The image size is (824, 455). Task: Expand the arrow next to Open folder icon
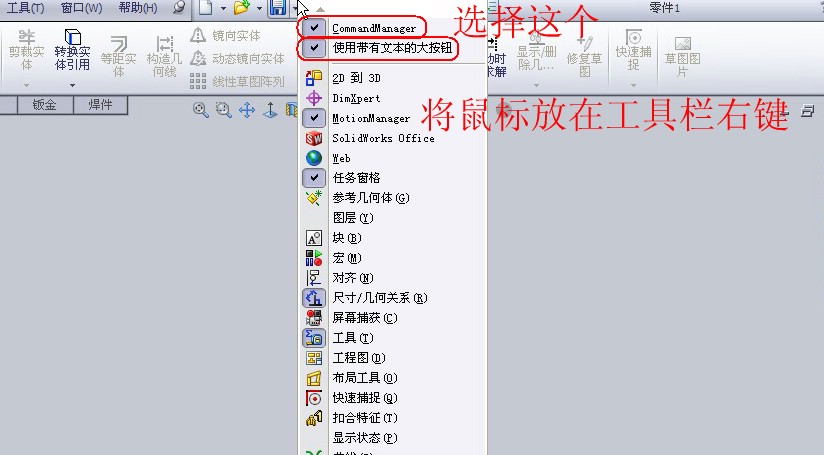pyautogui.click(x=259, y=8)
